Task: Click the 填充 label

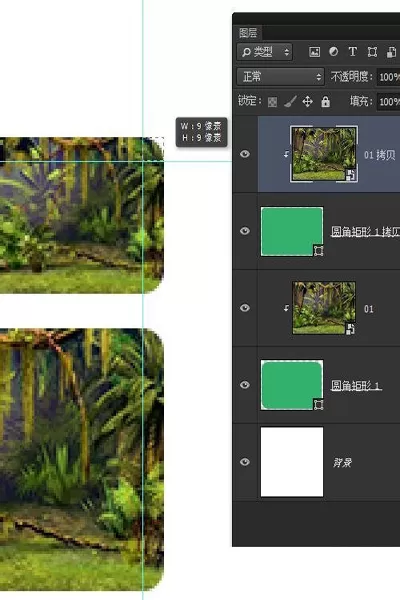Action: click(x=361, y=101)
